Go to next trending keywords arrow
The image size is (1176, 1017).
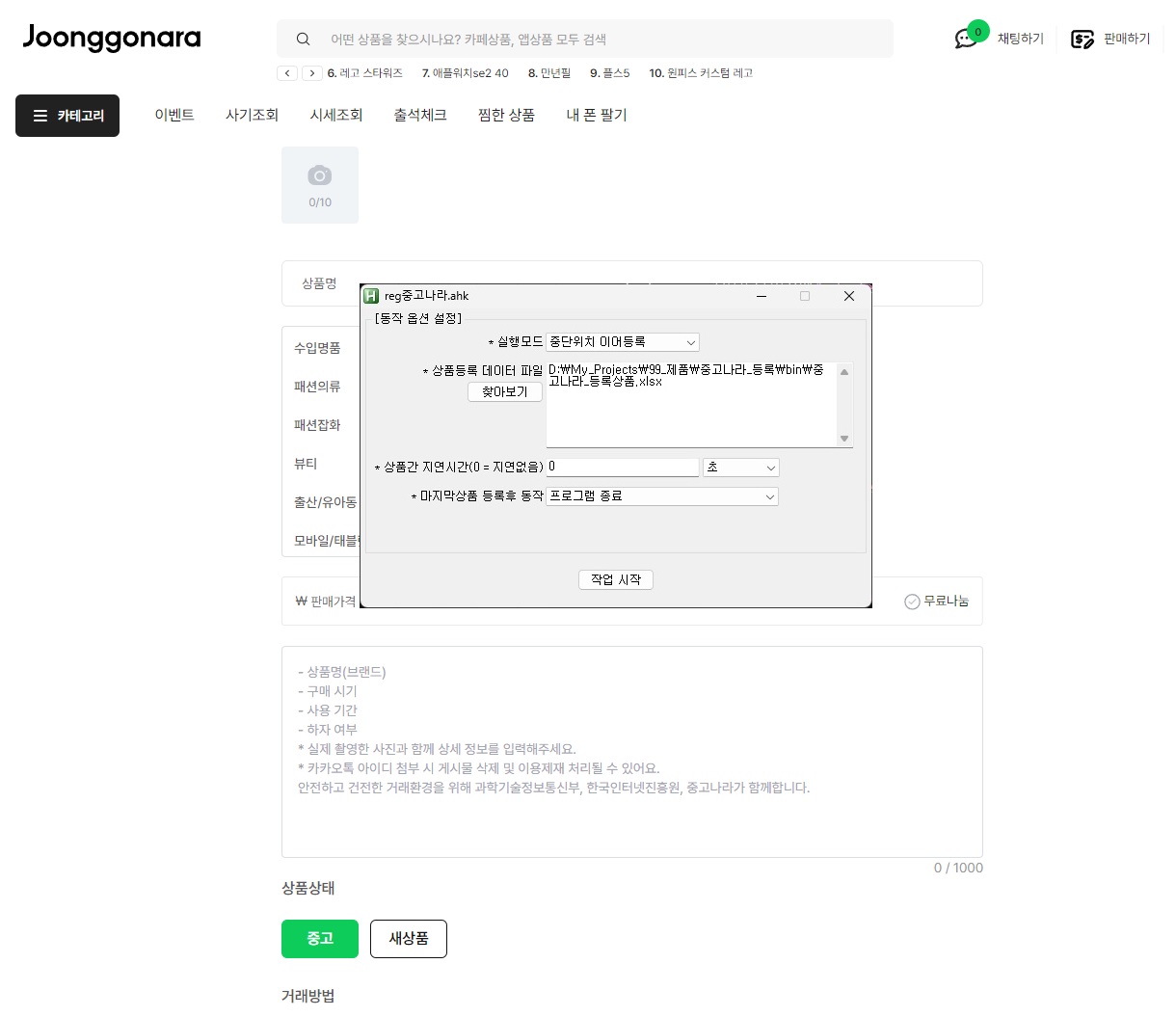click(x=312, y=73)
